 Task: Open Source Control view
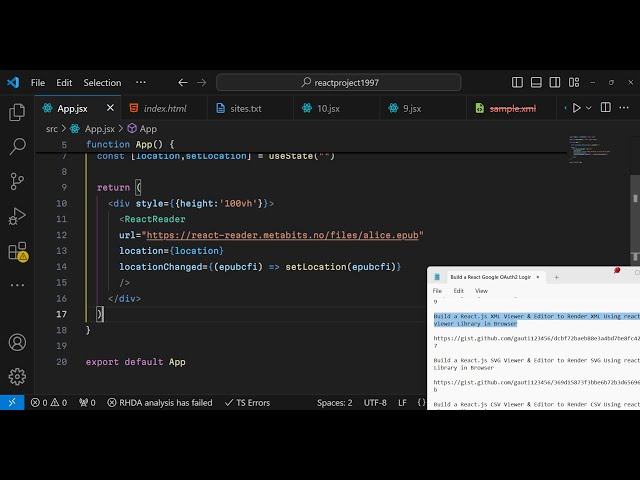[x=17, y=181]
